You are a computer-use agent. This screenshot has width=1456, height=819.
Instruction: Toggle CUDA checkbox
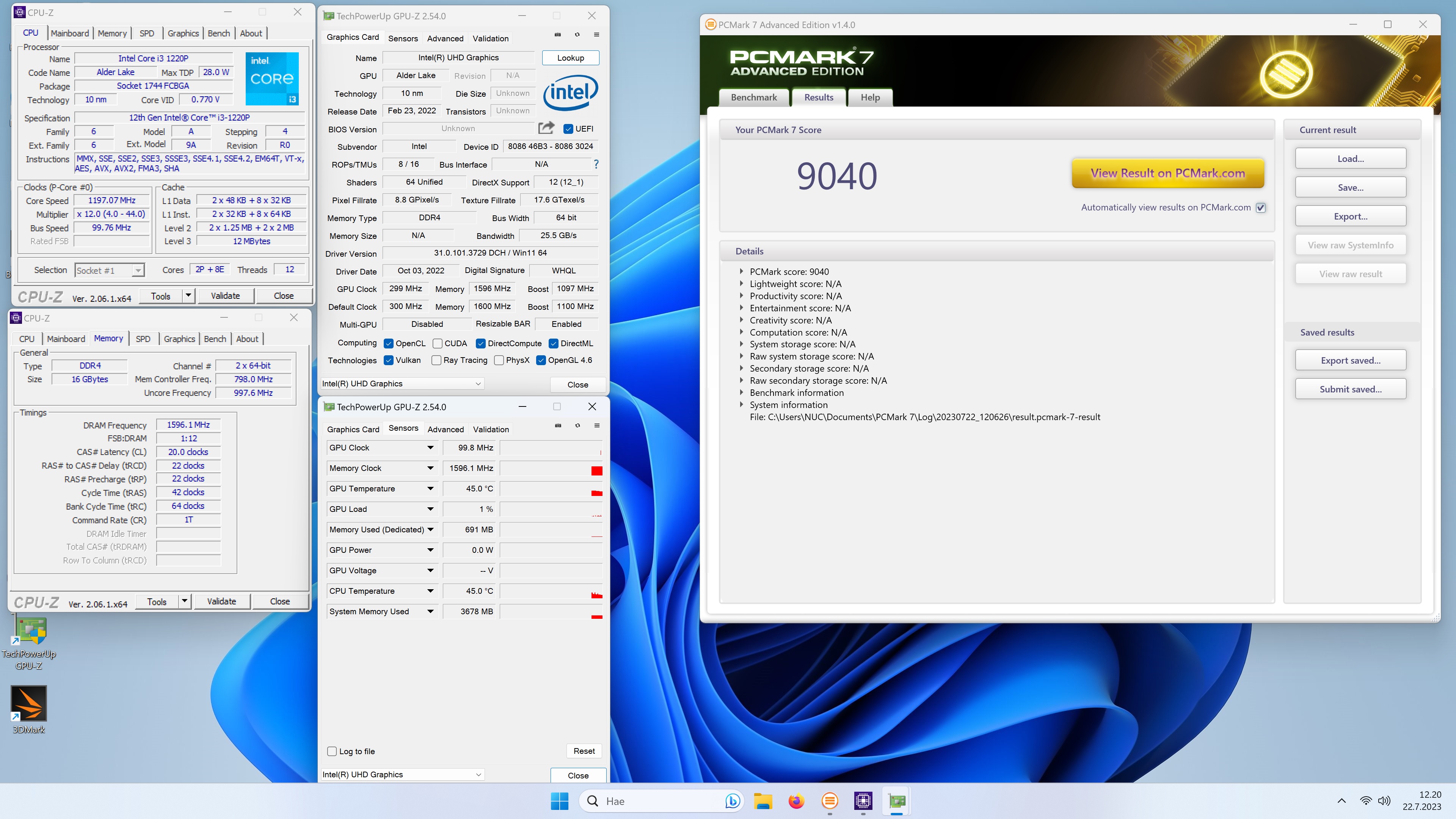pyautogui.click(x=438, y=343)
